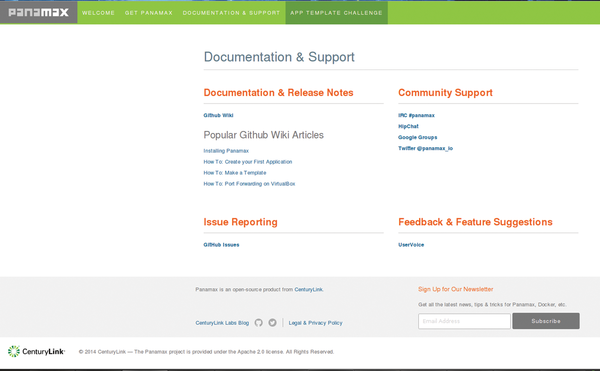Open the App Template Challenge tab
The height and width of the screenshot is (371, 600).
point(336,13)
